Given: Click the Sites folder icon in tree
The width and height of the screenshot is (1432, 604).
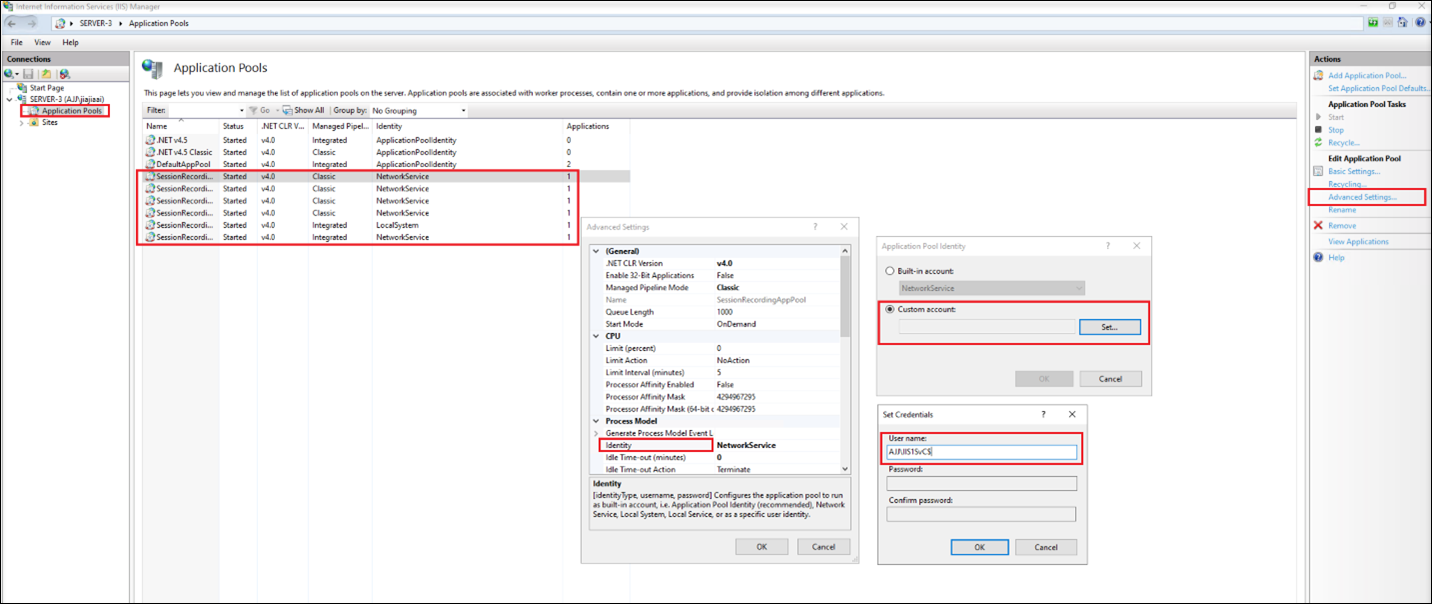Looking at the screenshot, I should [35, 122].
